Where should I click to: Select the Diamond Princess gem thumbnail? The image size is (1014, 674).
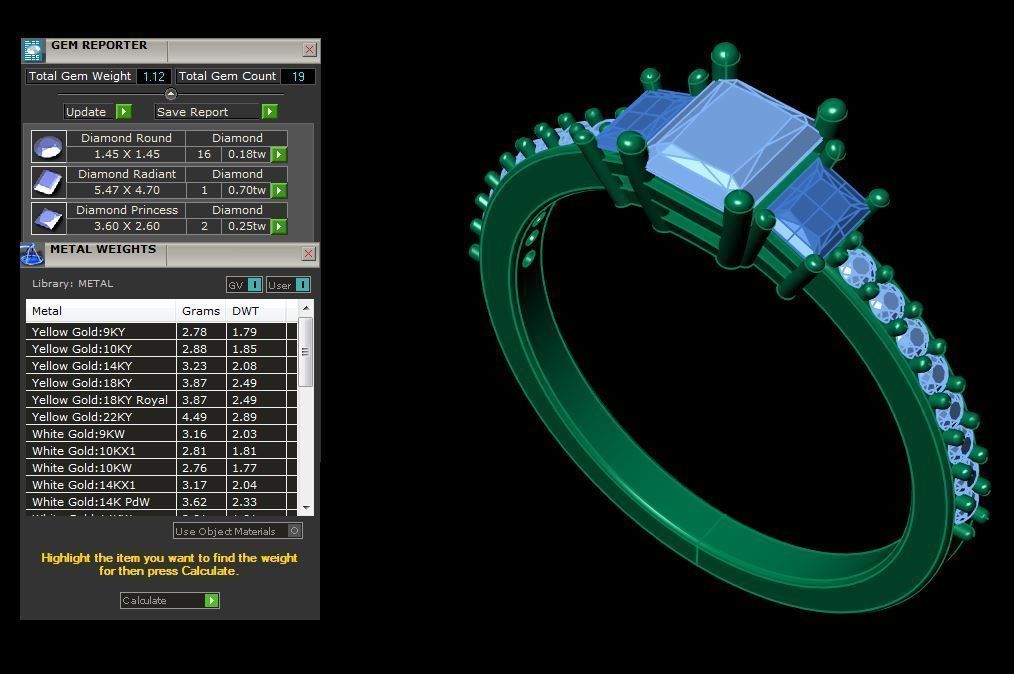[x=49, y=219]
